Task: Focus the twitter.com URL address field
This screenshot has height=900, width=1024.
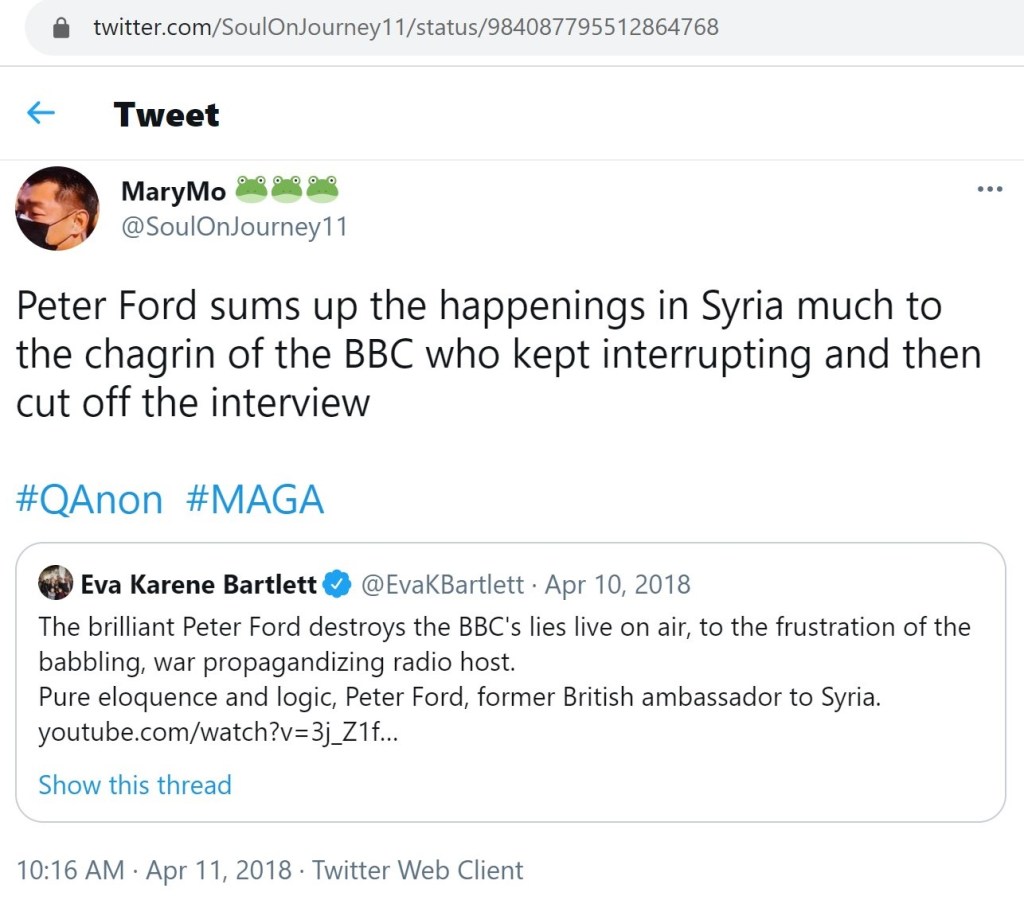Action: click(x=405, y=28)
